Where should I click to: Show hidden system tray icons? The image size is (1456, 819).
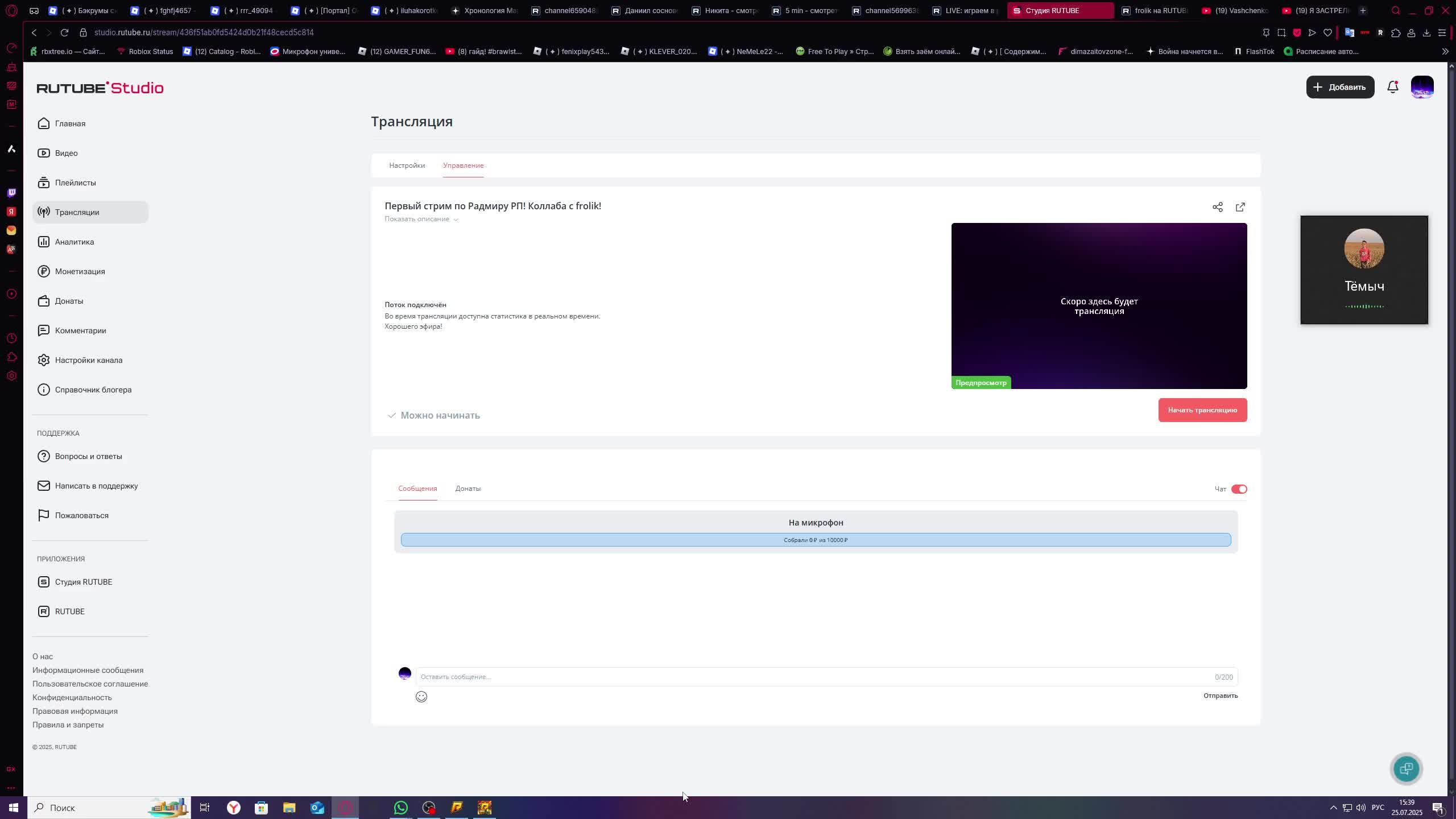click(x=1333, y=808)
